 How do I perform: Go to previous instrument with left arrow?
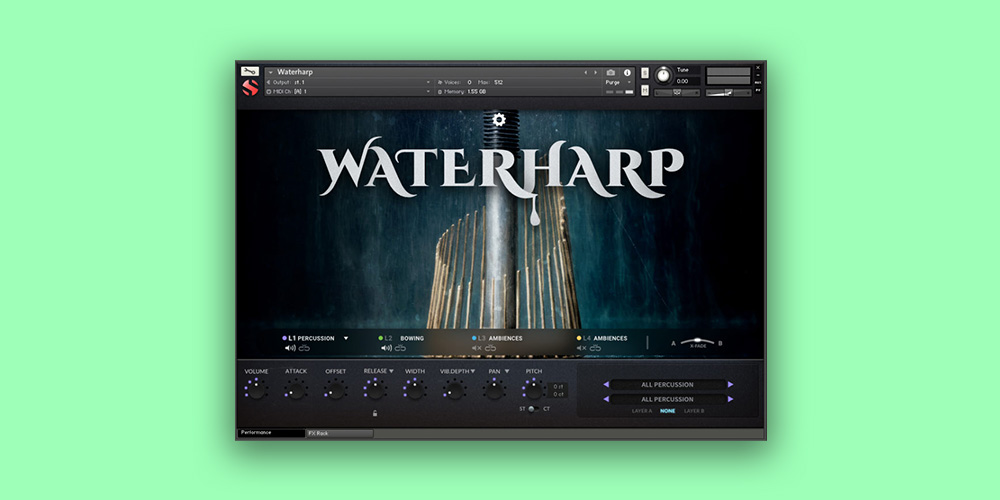click(585, 73)
